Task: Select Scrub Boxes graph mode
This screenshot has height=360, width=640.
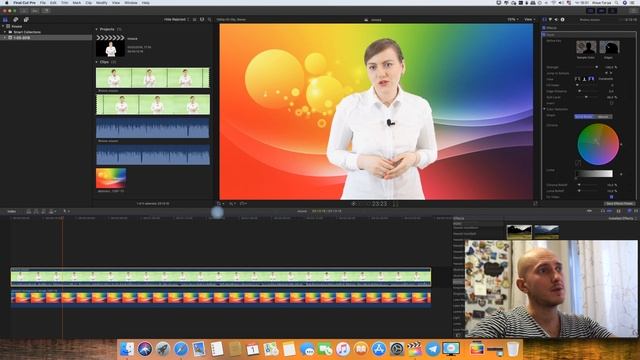Action: pos(584,116)
